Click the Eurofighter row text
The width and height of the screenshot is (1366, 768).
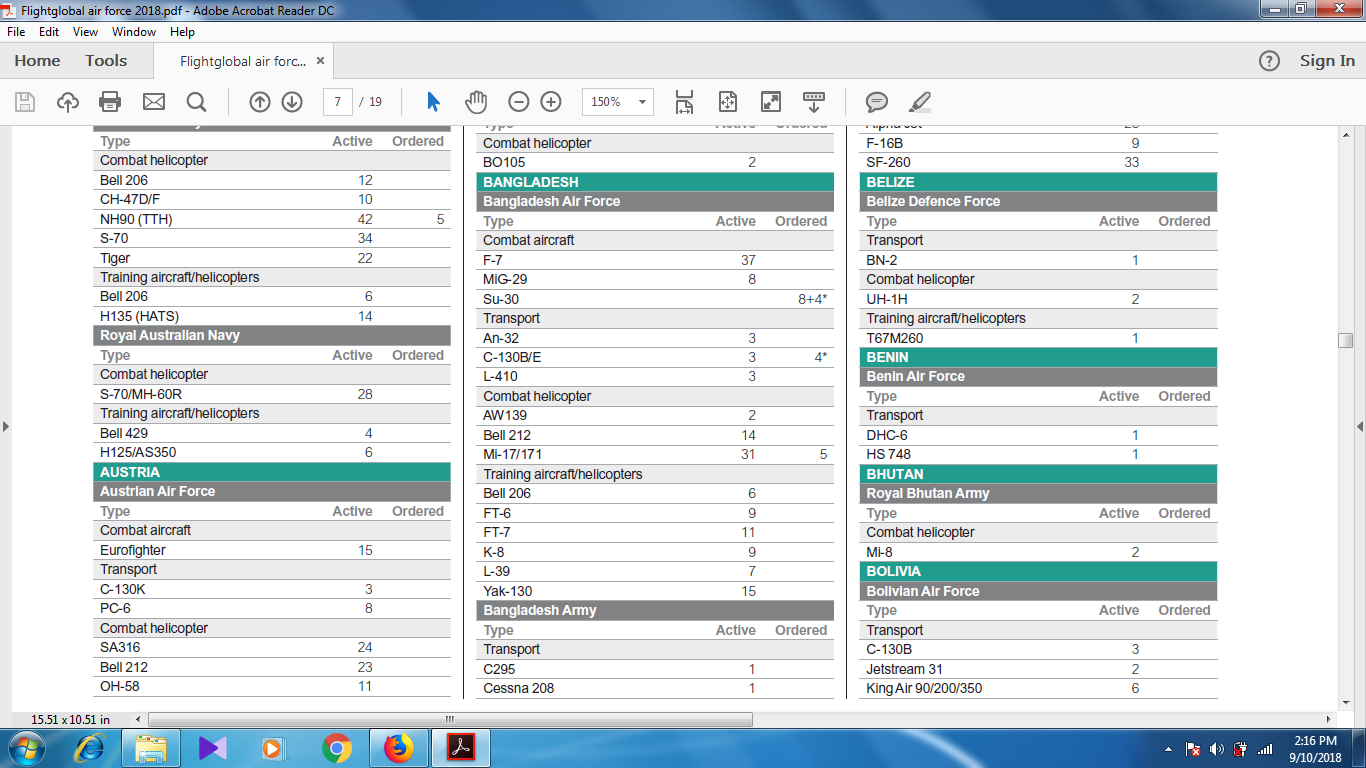[x=133, y=550]
